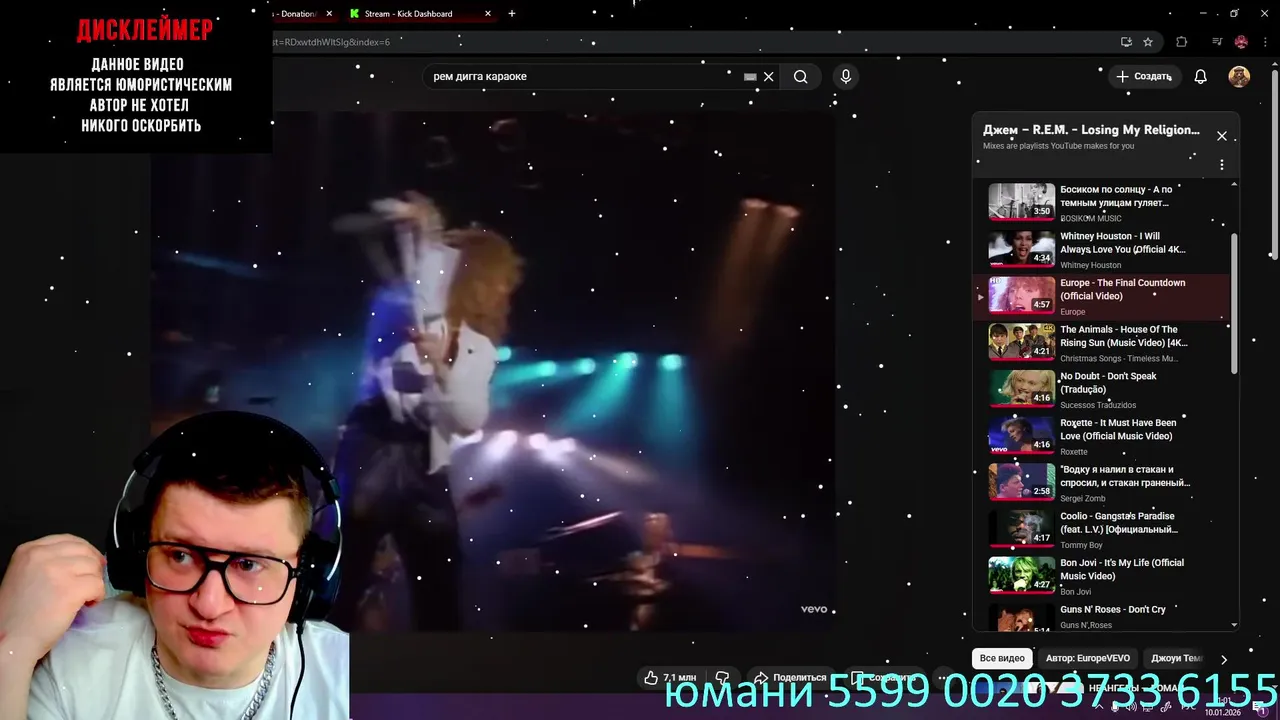Open the on-screen keyboard in the search box
The height and width of the screenshot is (720, 1280).
(750, 77)
